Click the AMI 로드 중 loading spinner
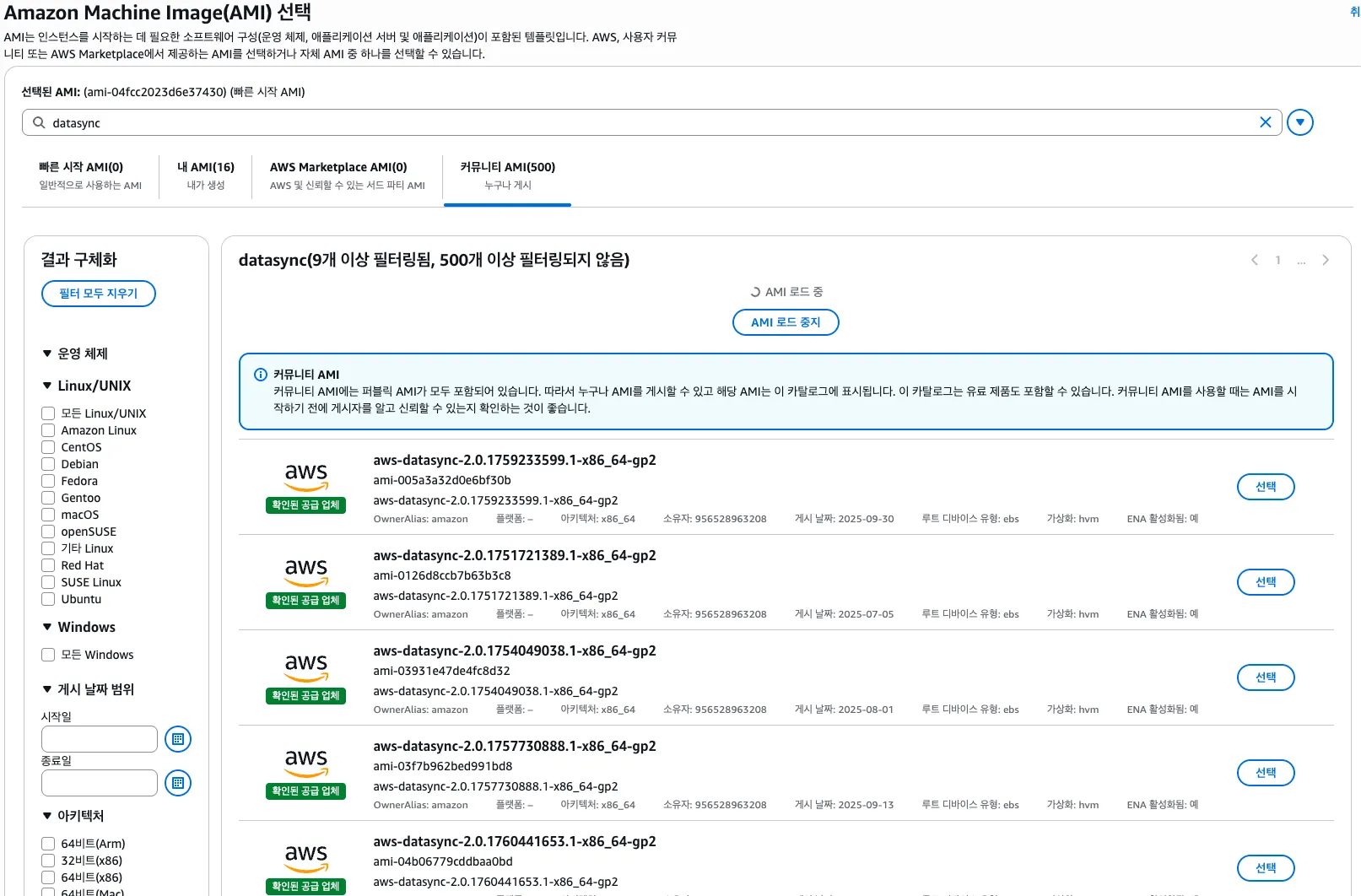 pos(755,292)
